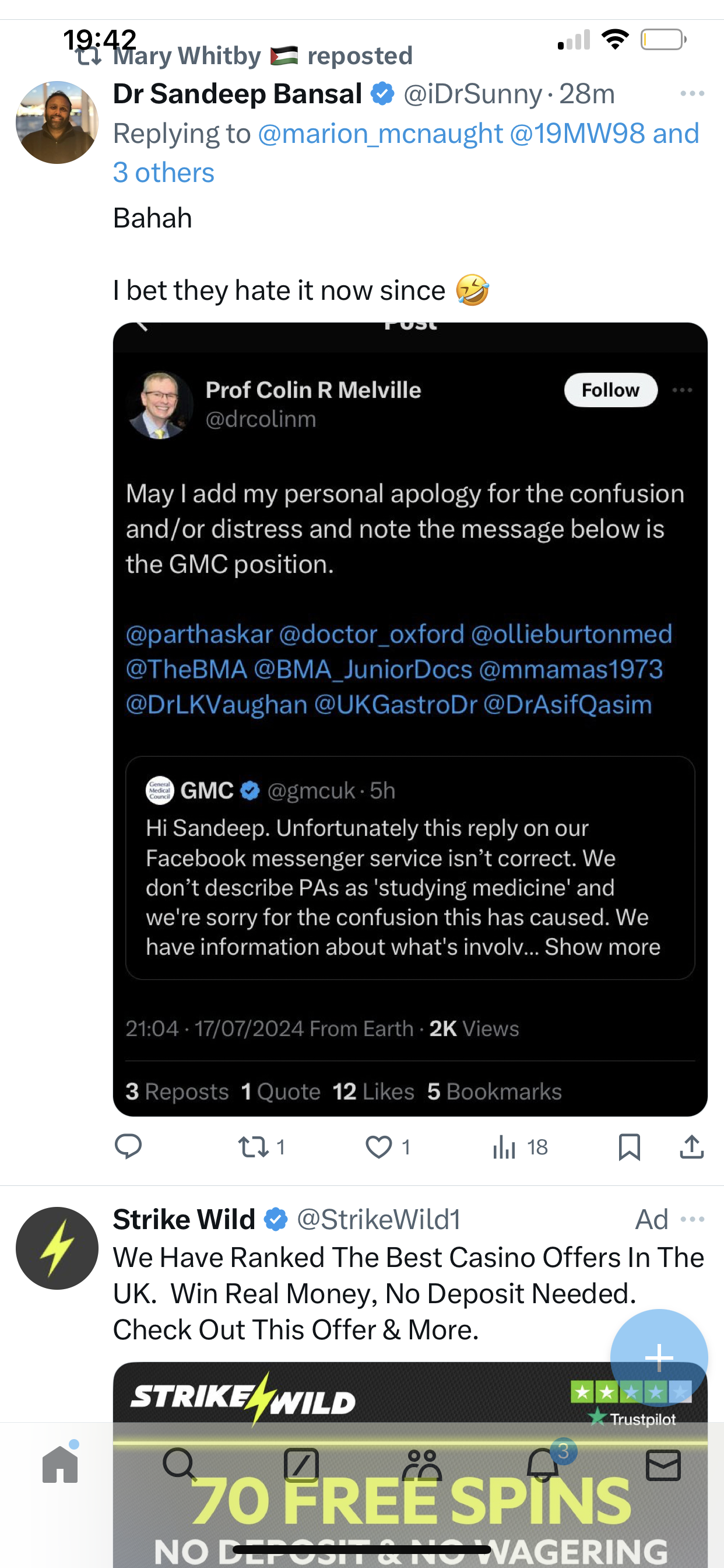Open the Grok slash icon tab

(301, 1465)
